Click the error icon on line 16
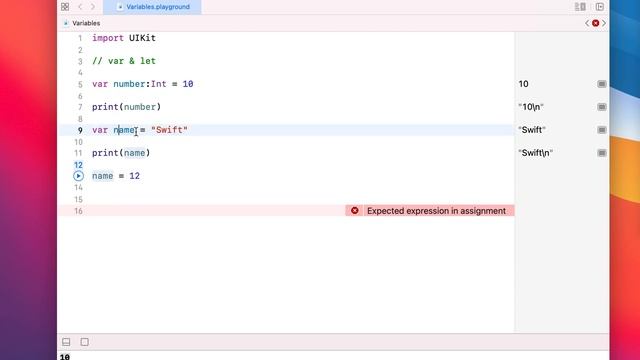This screenshot has height=360, width=640. [x=355, y=211]
